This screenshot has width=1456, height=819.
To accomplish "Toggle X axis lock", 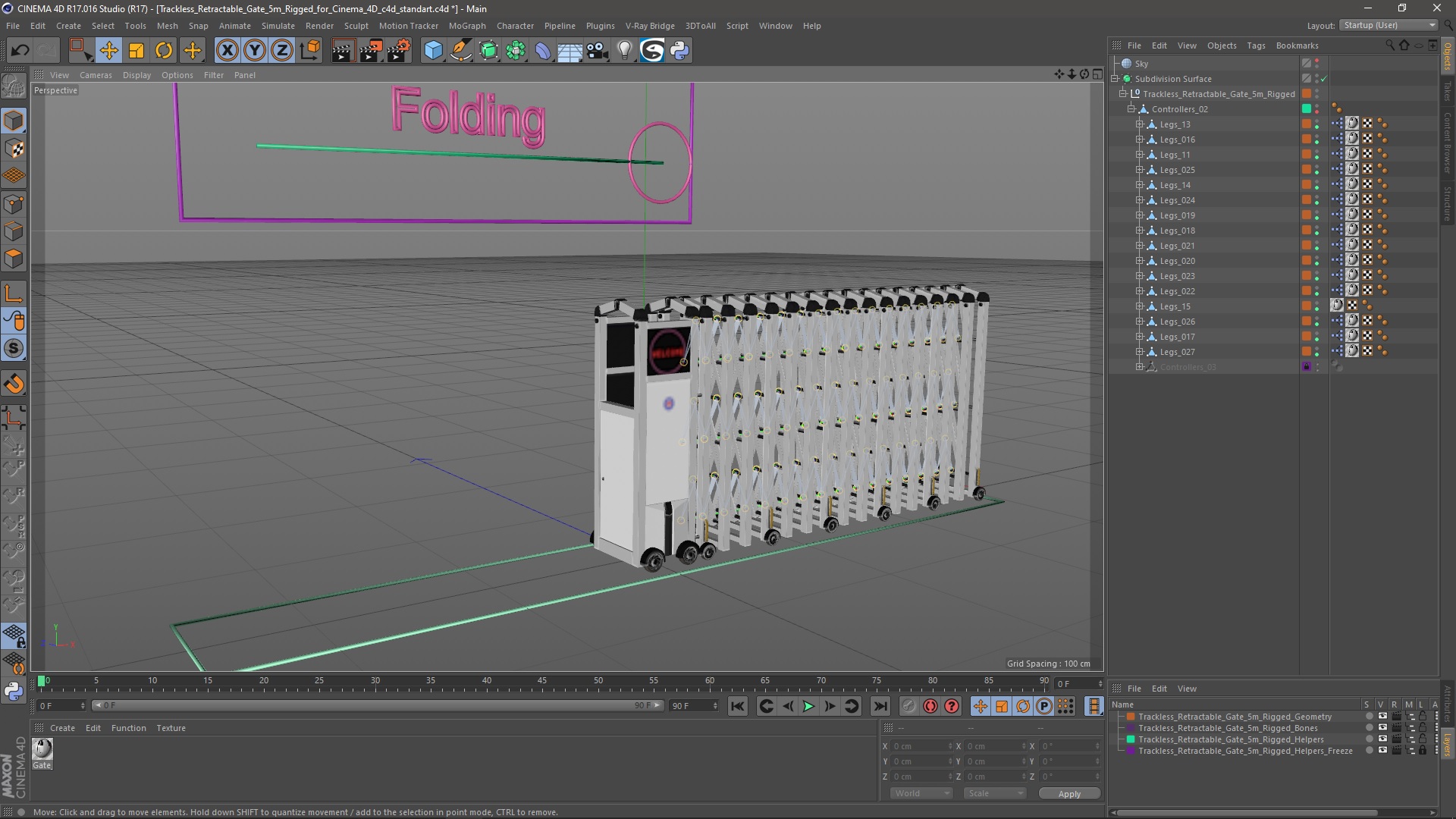I will coord(227,51).
